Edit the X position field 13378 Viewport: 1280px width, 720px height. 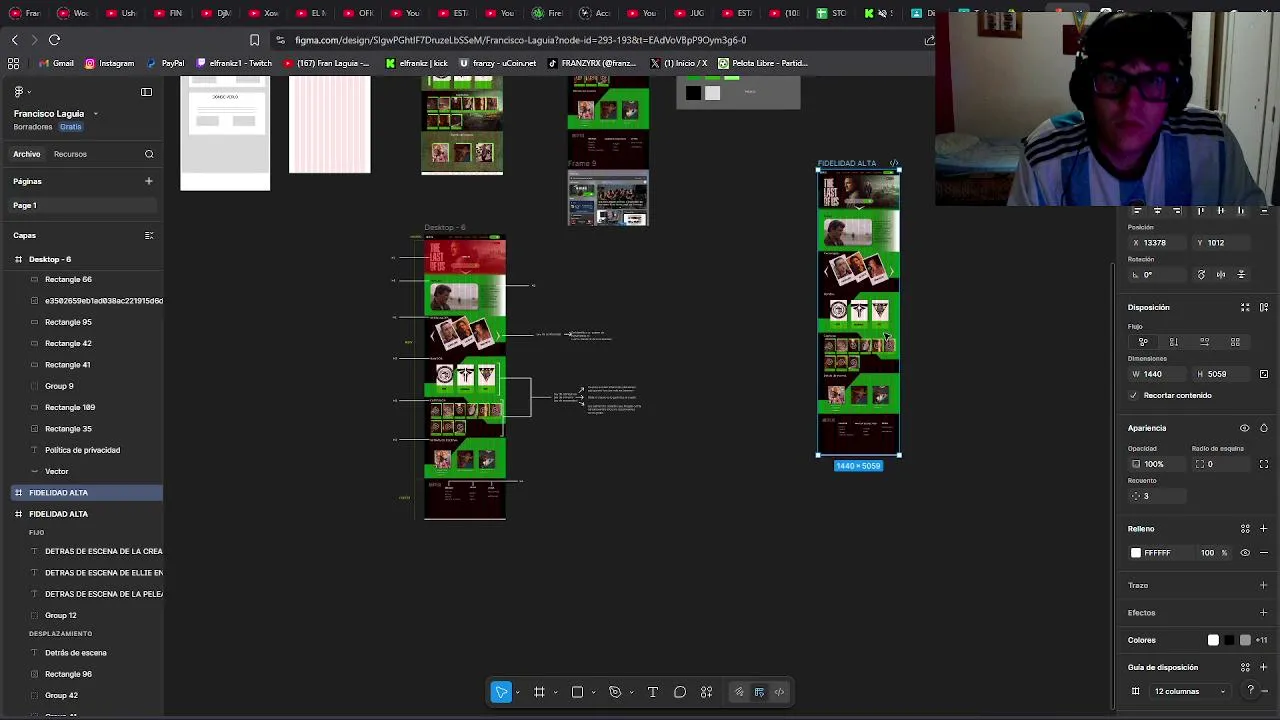[1158, 243]
